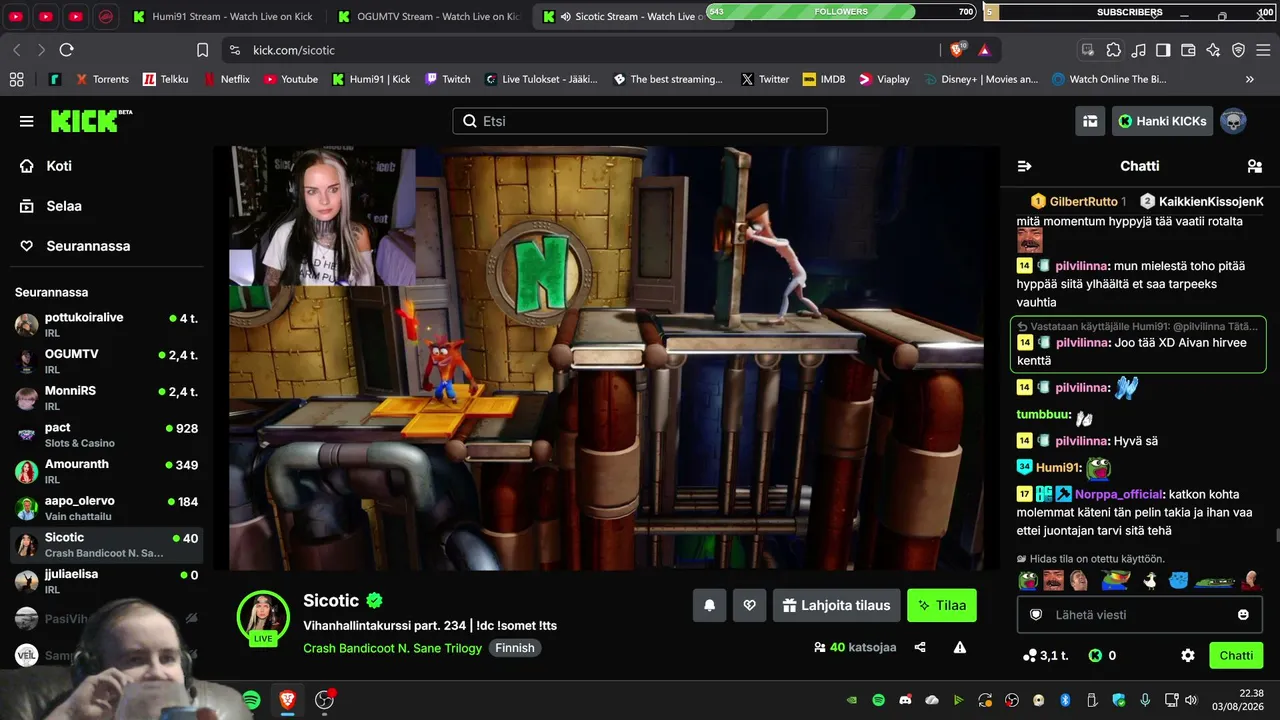Viewport: 1280px width, 720px height.
Task: Open the Brave wallet icon
Action: point(1188,50)
